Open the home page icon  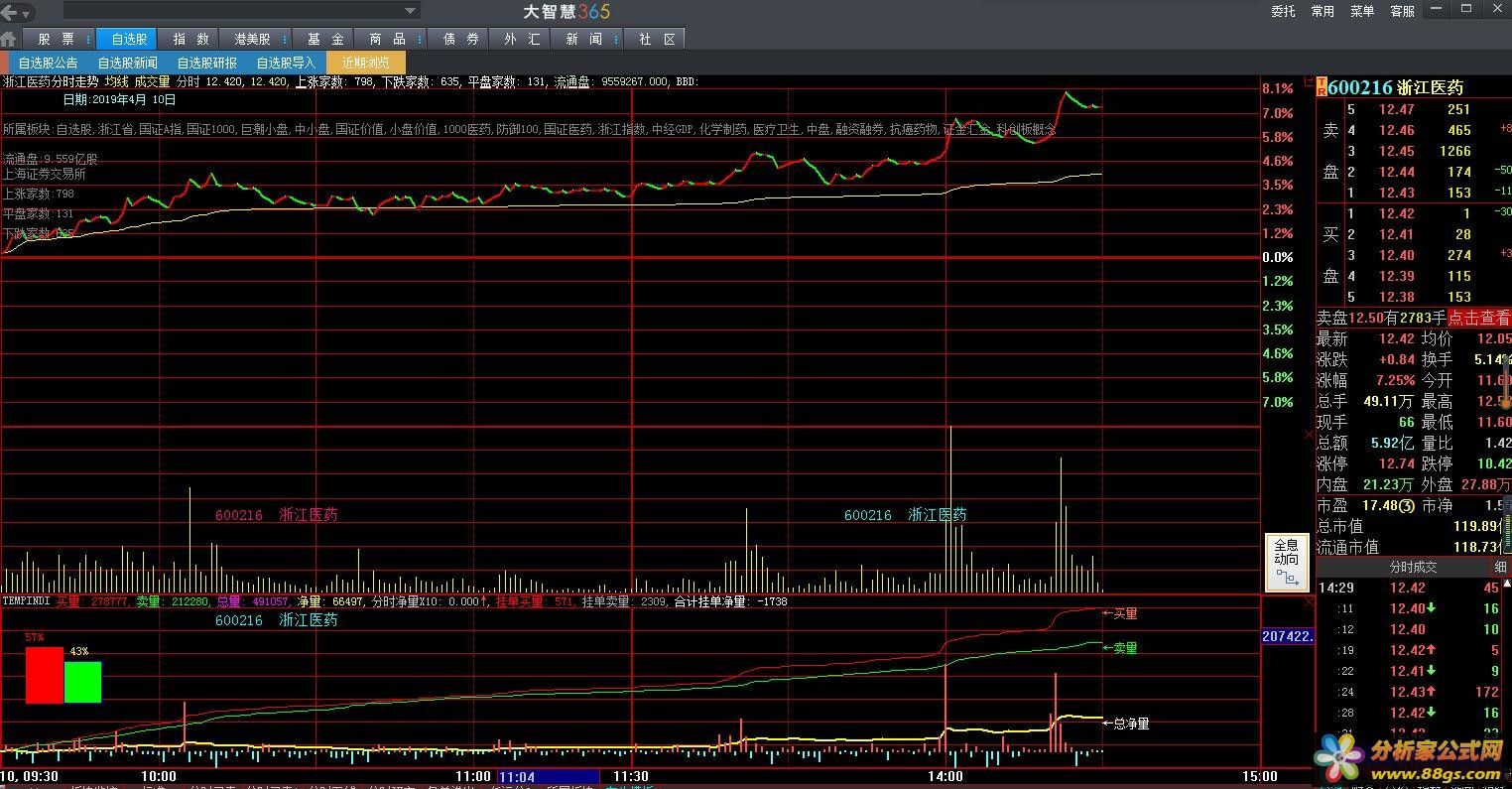[9, 40]
